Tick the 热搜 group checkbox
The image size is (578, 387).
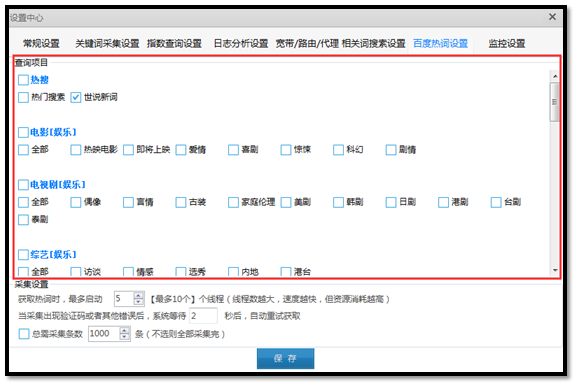tap(23, 80)
